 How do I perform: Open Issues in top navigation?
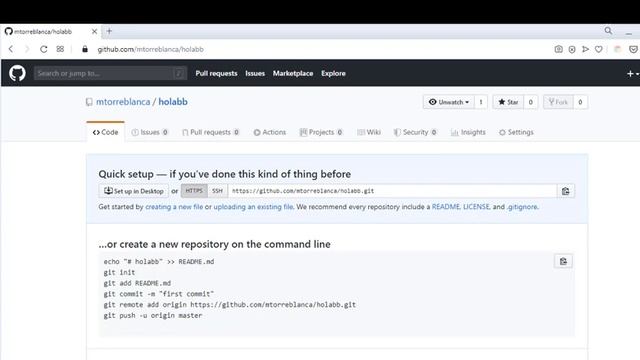255,73
